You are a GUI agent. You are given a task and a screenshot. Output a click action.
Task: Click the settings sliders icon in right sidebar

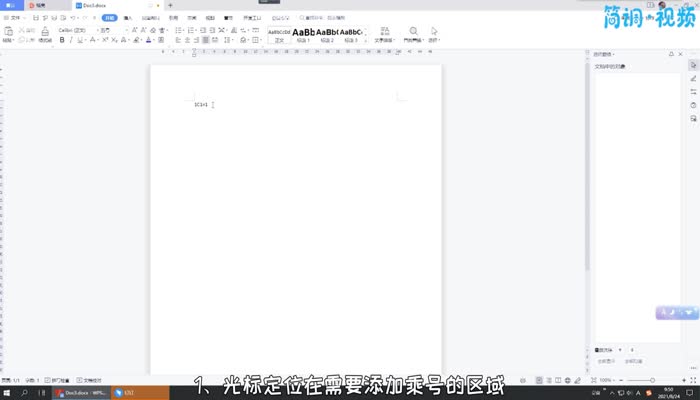coord(693,91)
